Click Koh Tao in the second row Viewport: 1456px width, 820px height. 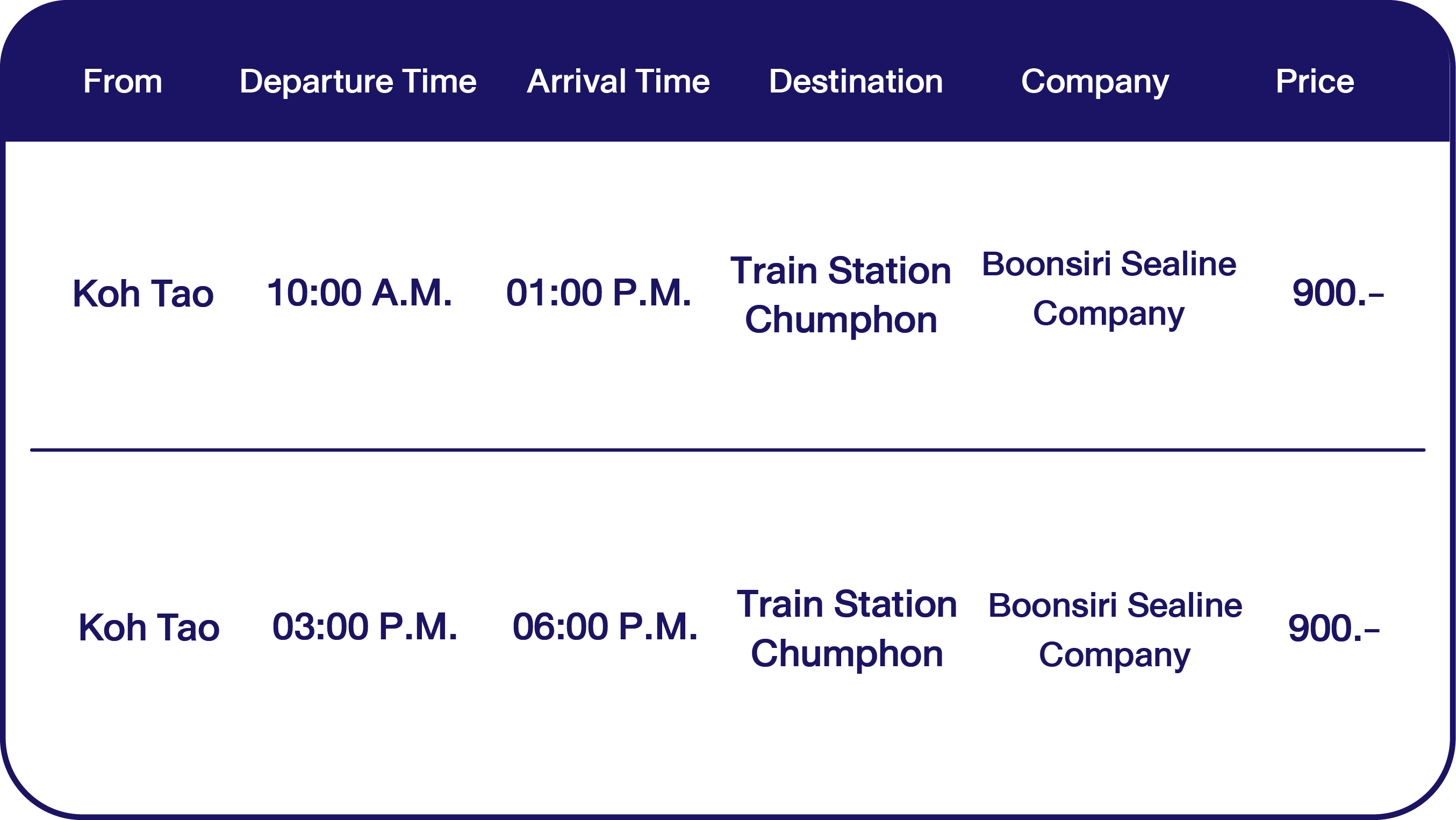click(149, 627)
